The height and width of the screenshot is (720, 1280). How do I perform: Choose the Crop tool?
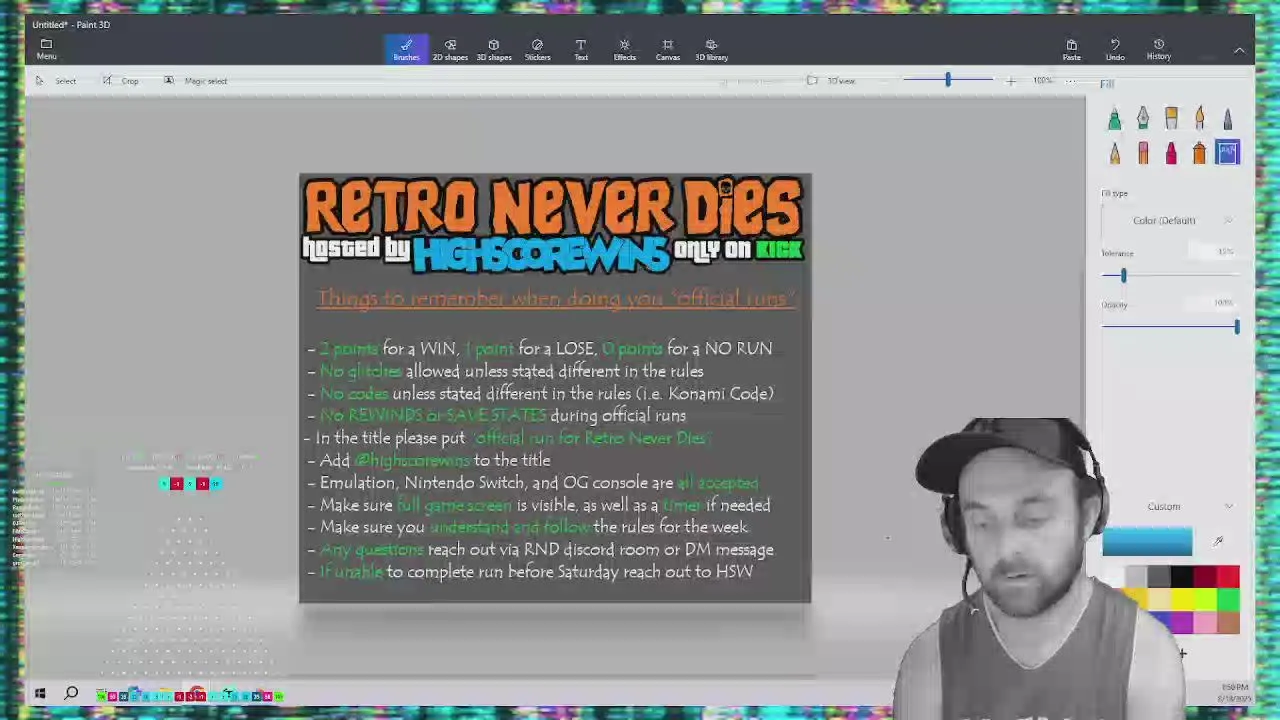[121, 81]
